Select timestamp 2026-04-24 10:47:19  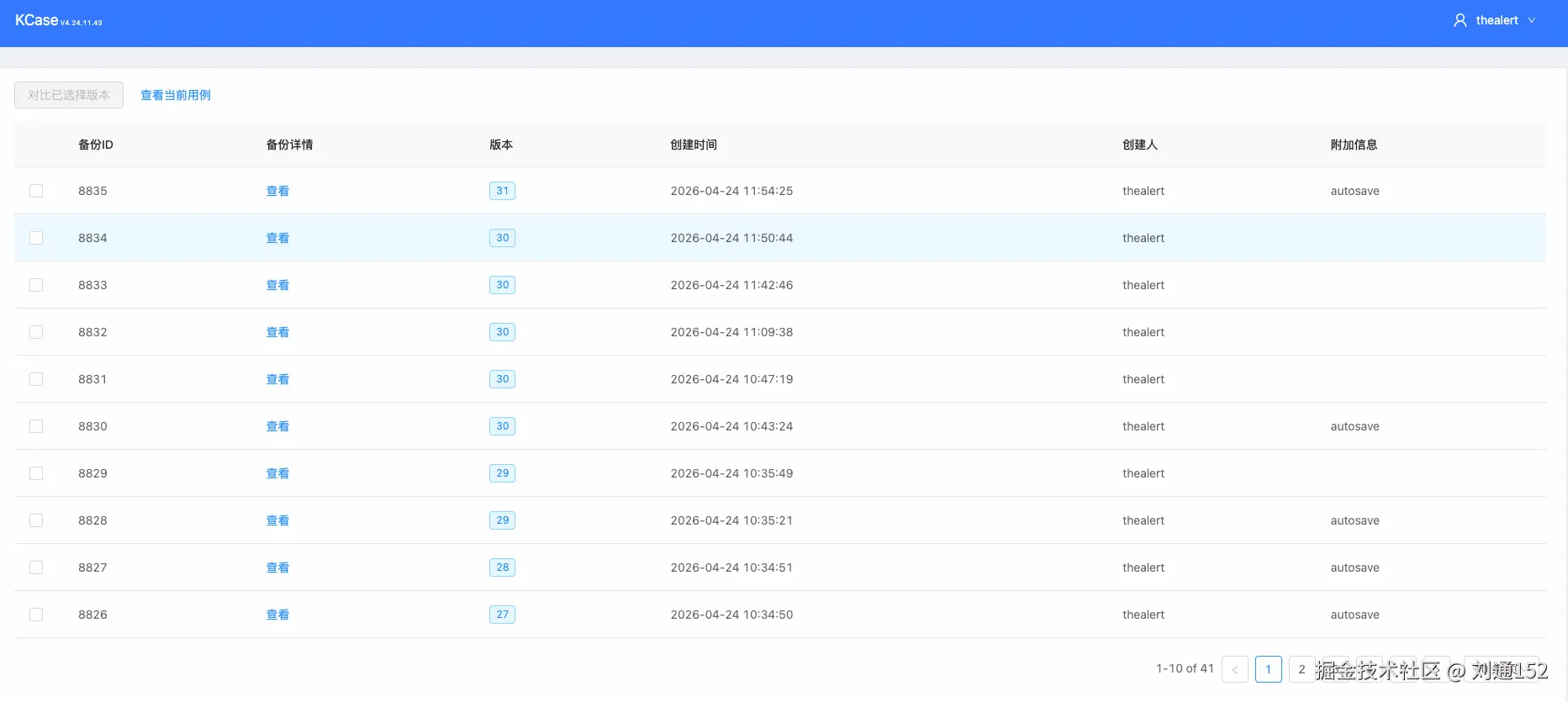pos(731,379)
